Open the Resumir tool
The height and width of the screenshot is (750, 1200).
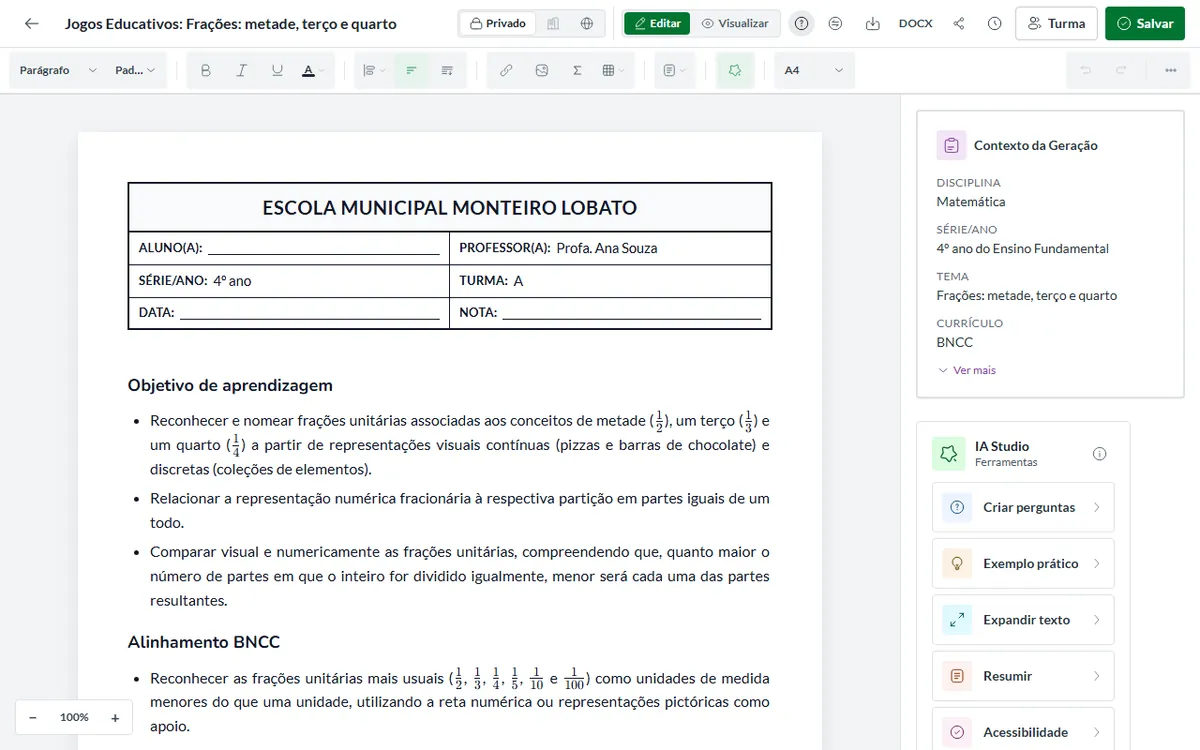click(1023, 676)
